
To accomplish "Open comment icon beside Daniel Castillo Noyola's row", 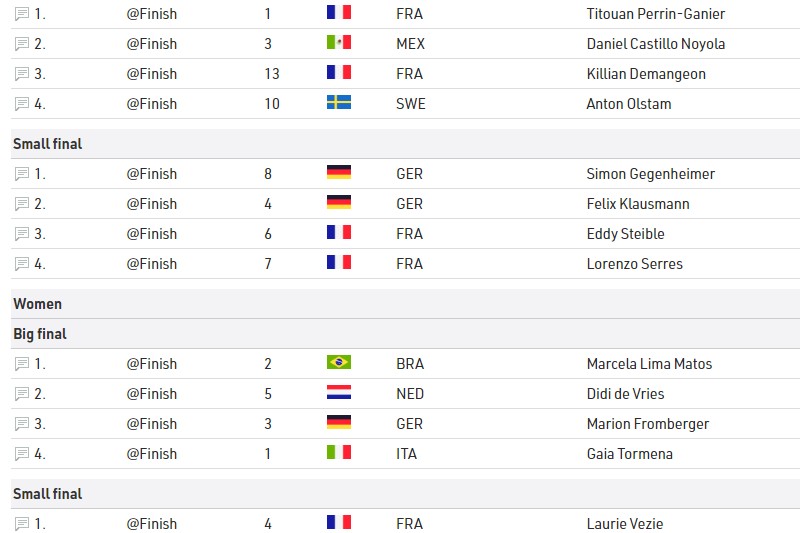I will pos(22,44).
